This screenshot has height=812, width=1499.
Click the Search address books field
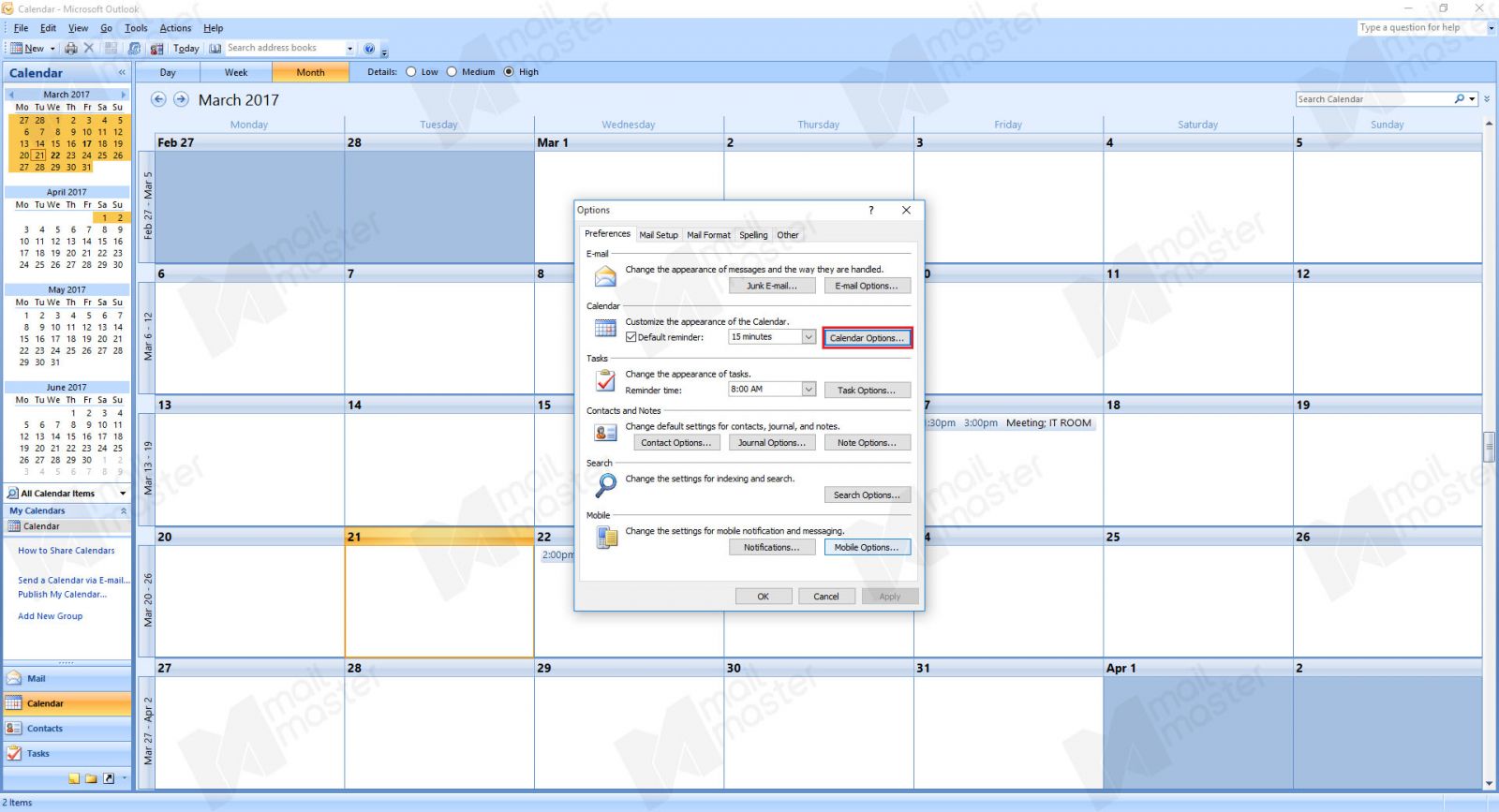point(285,48)
